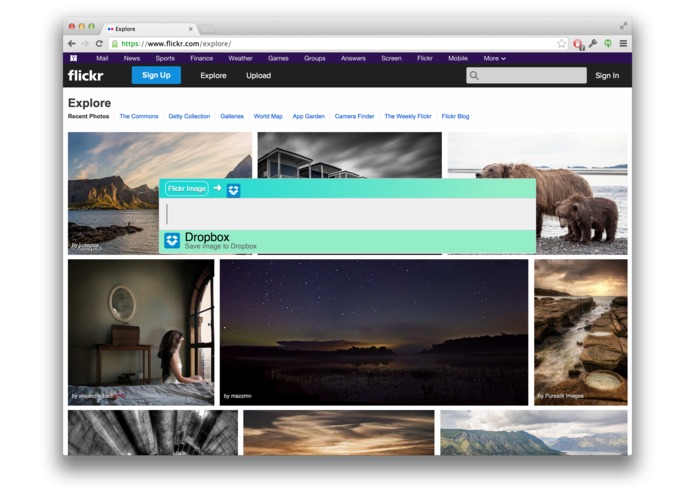695x494 pixels.
Task: Click the Dropbox icon in the overlay header
Action: 234,190
